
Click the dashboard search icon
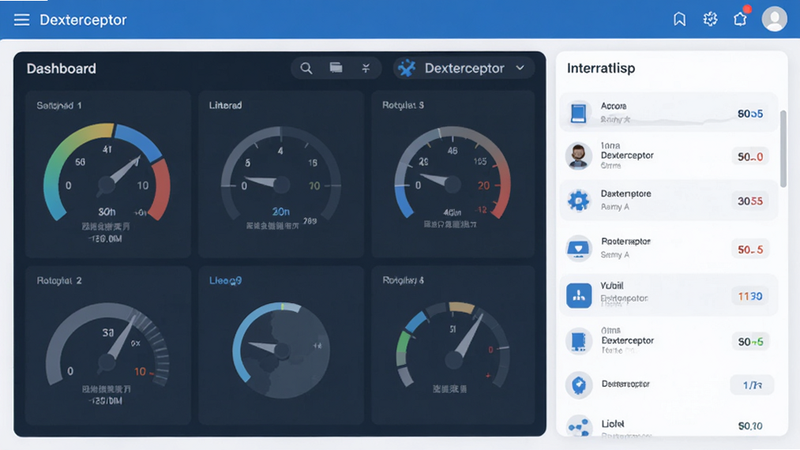pyautogui.click(x=306, y=68)
